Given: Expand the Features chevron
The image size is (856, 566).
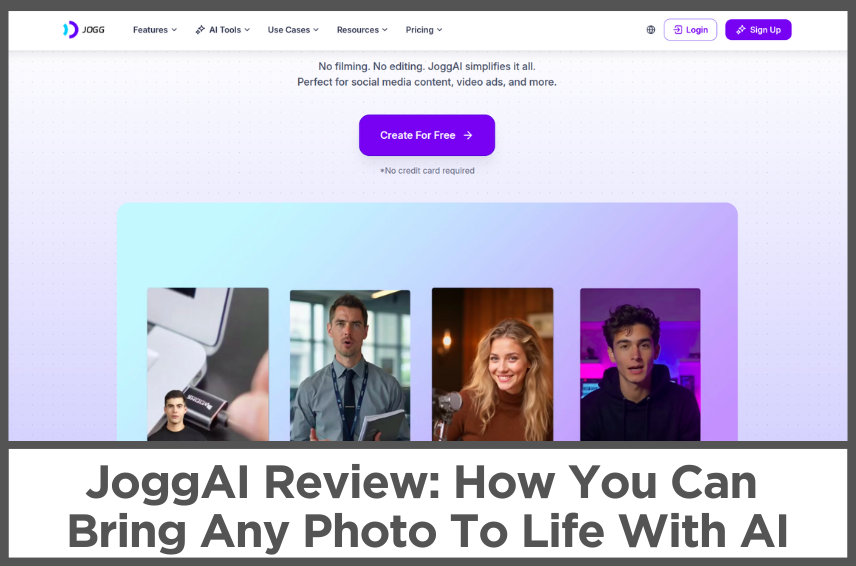Looking at the screenshot, I should (x=174, y=30).
